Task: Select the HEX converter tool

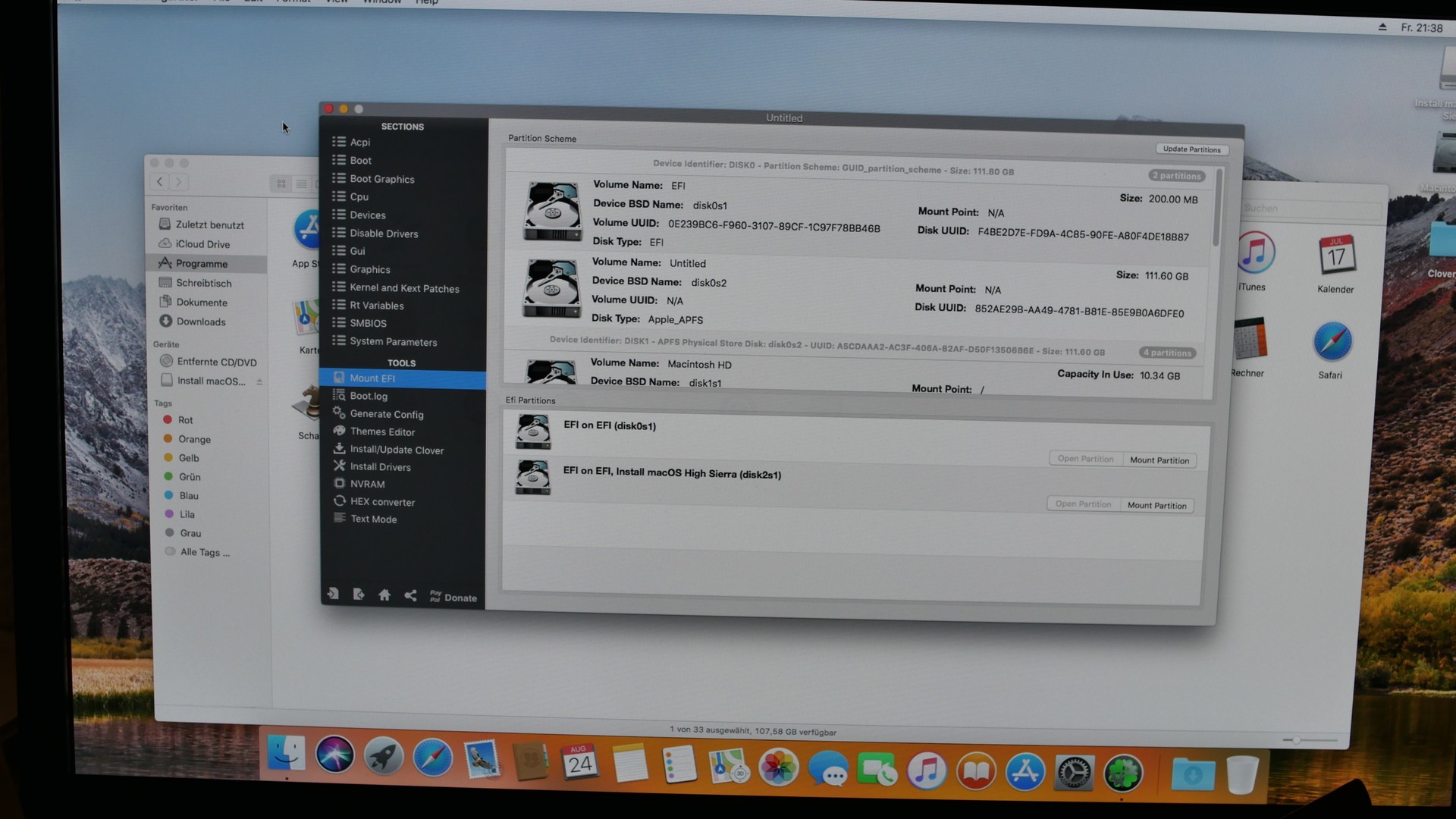Action: click(x=381, y=502)
